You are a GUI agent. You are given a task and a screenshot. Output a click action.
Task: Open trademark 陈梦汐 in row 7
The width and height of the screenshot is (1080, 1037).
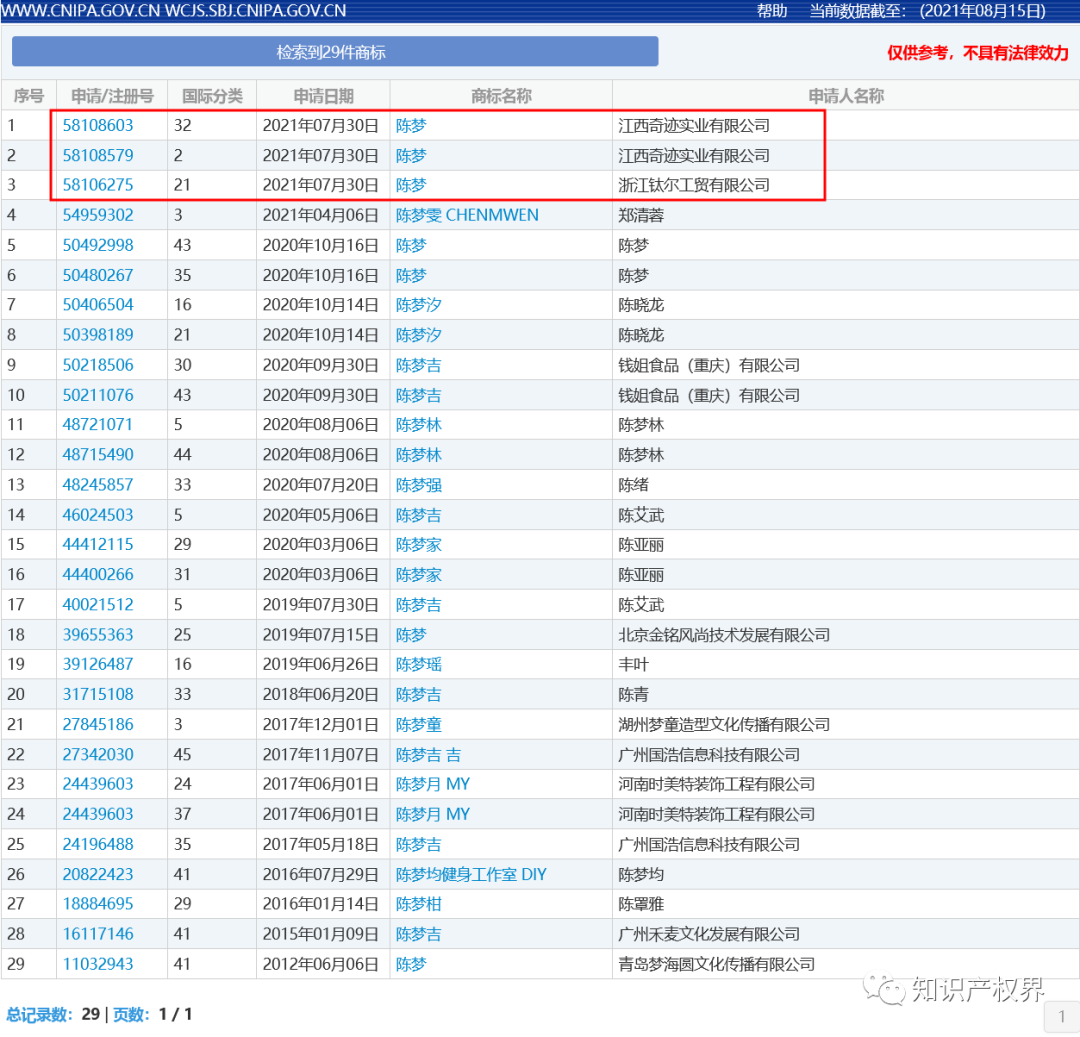click(419, 305)
